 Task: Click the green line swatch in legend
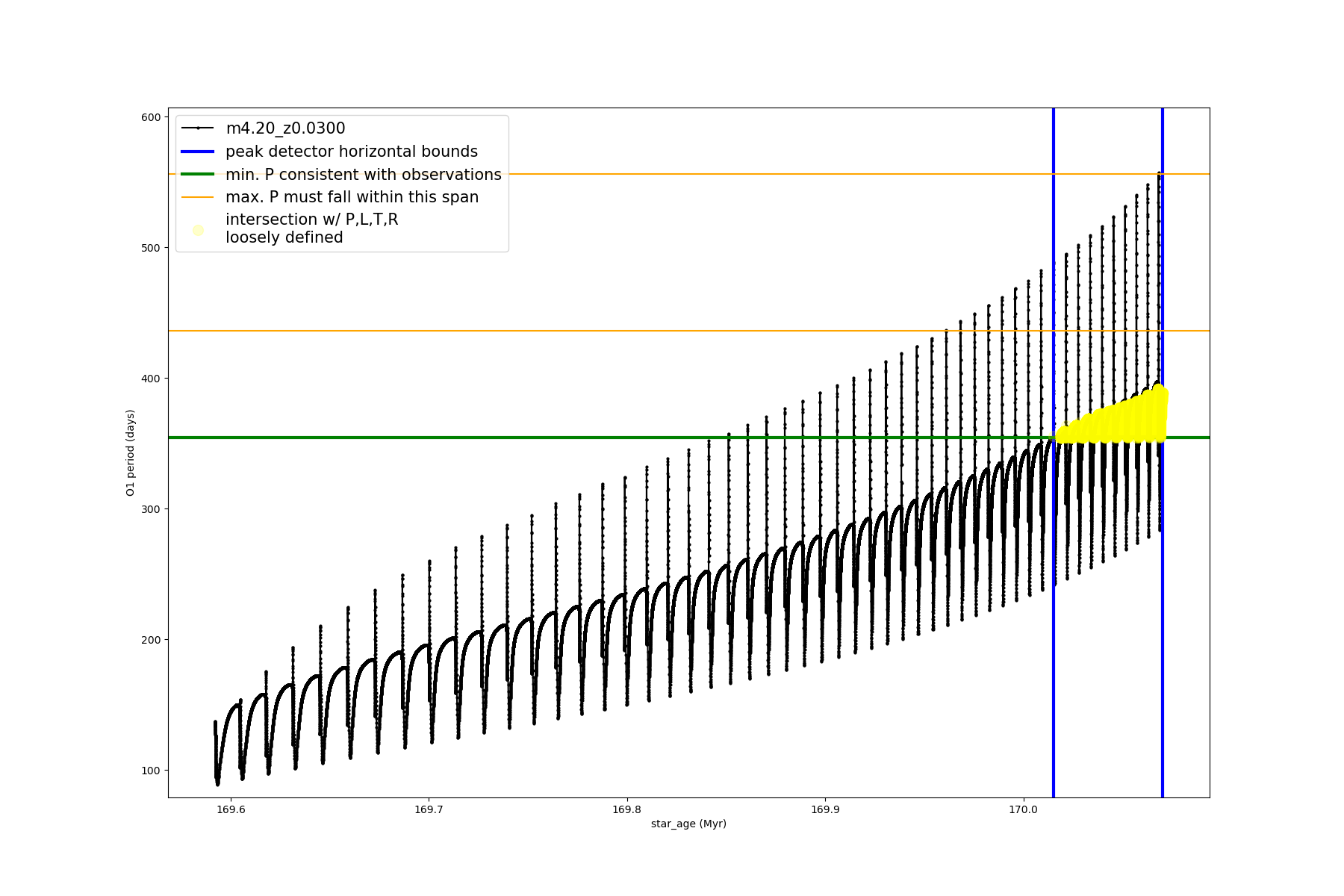point(198,175)
